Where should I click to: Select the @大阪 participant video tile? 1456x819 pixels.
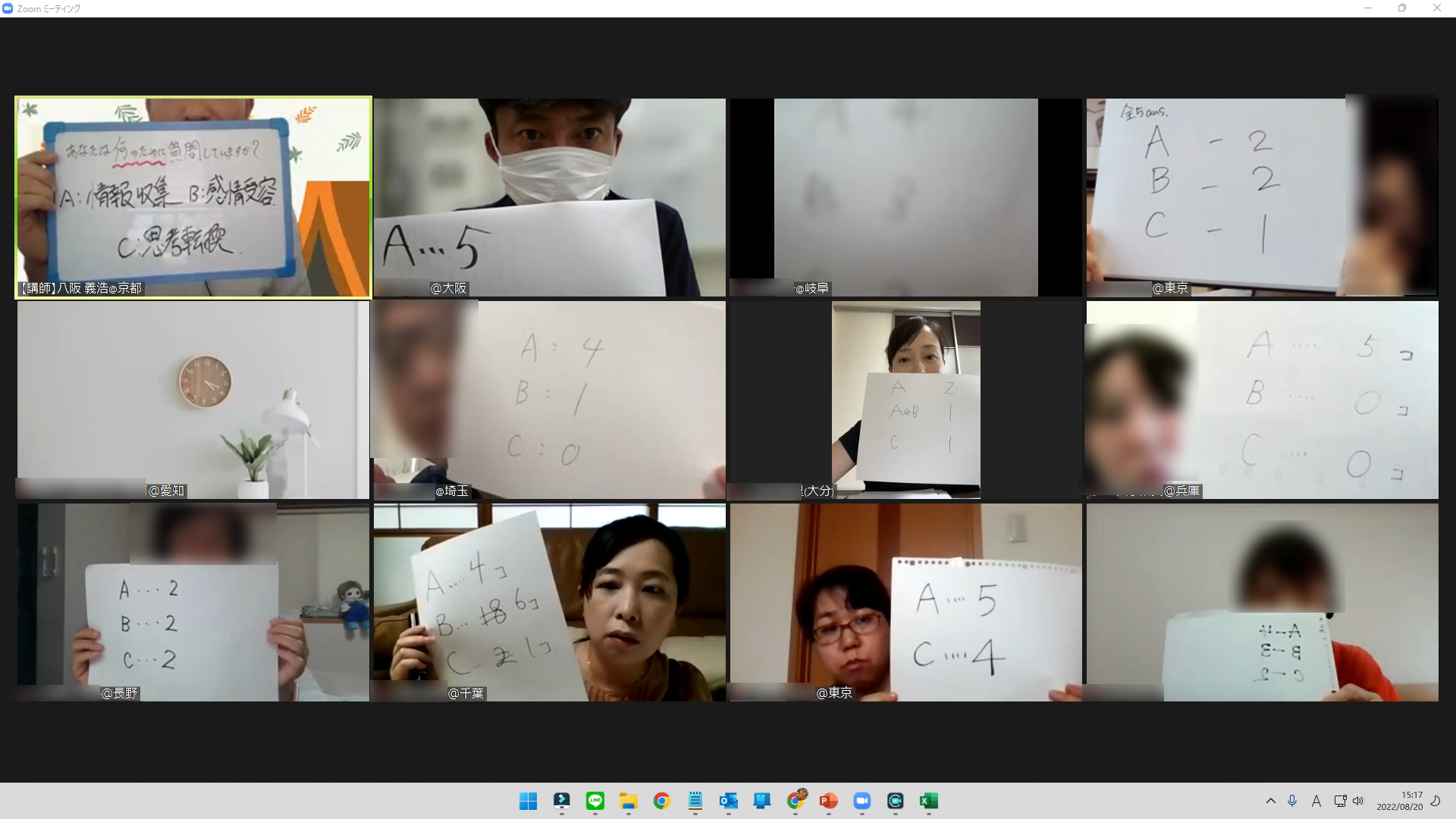549,197
